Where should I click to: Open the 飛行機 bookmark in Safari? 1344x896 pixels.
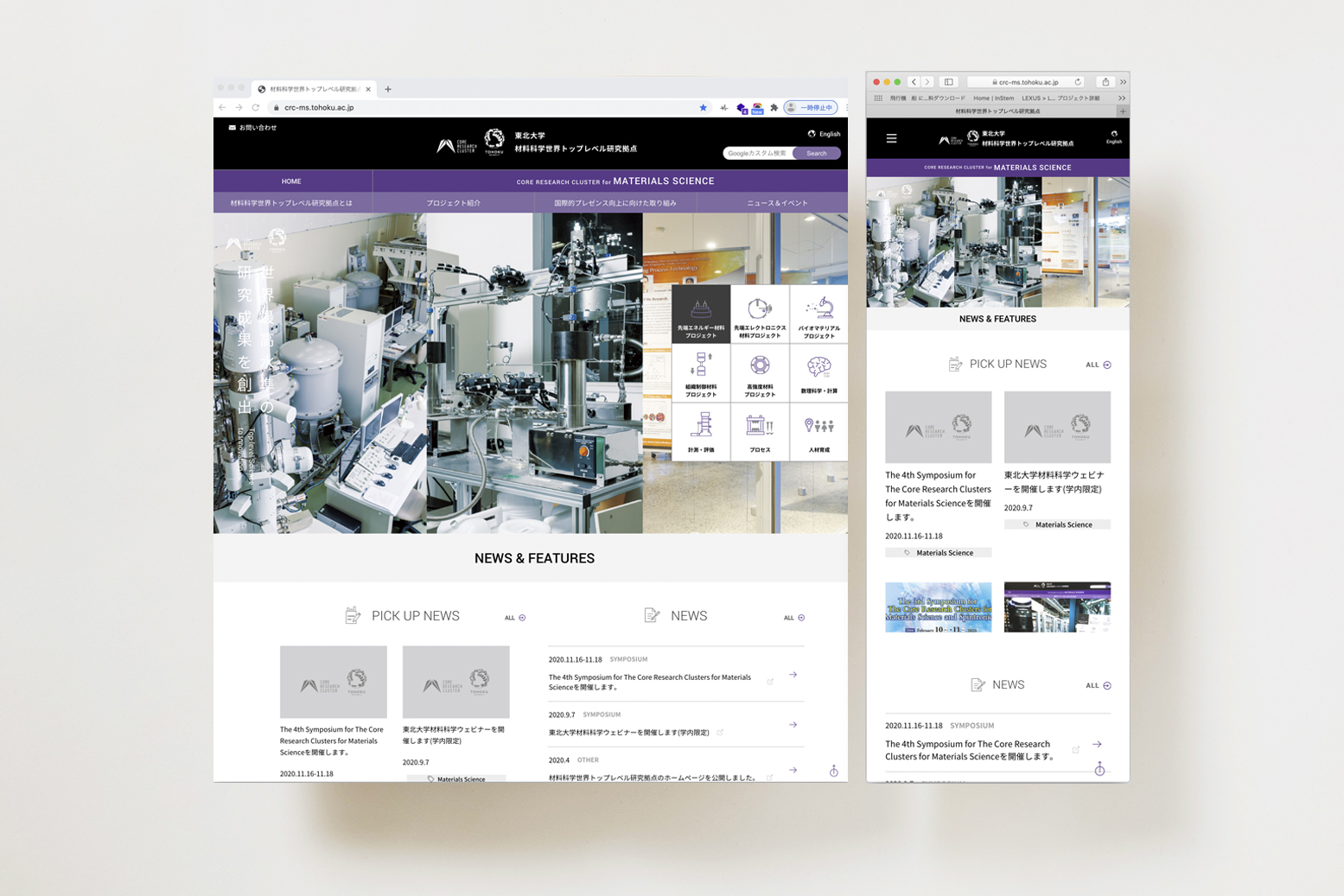point(898,98)
